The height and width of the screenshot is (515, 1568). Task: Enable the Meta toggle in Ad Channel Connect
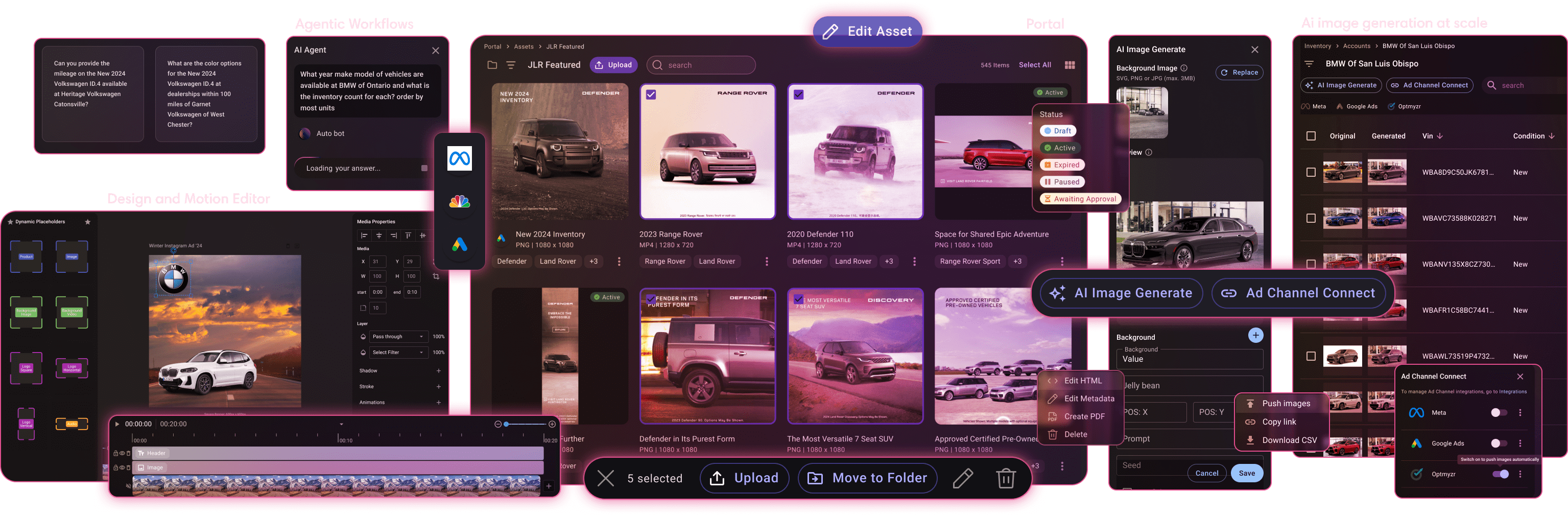coord(1499,413)
